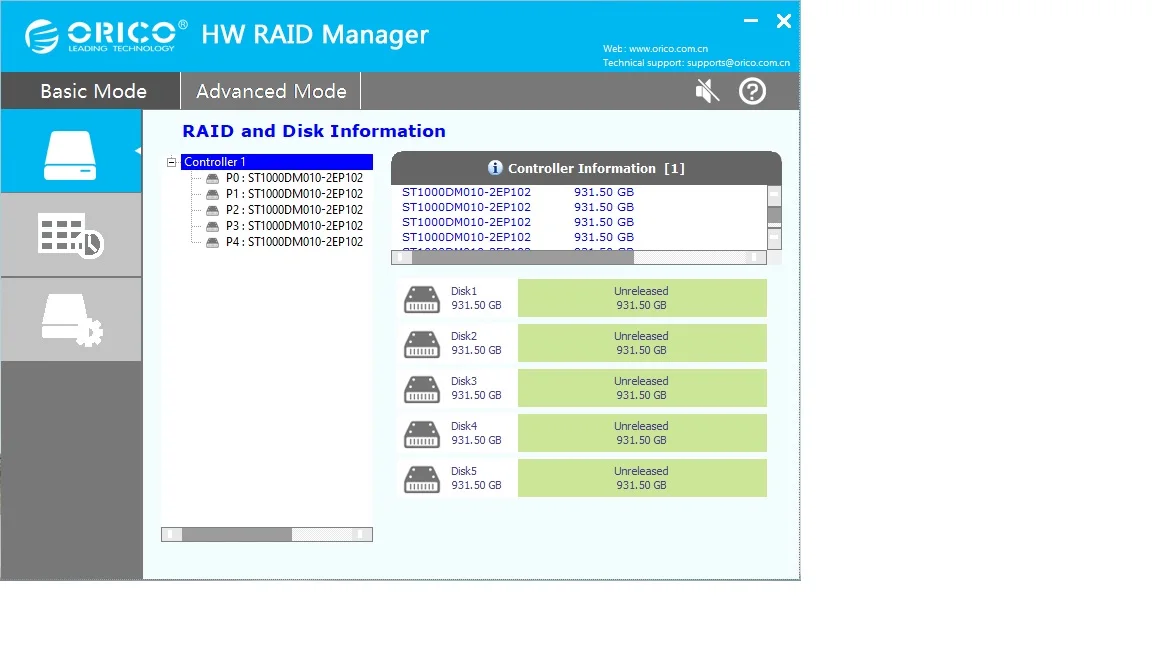Click the Disk1 931.50 GB label
1152x648 pixels.
pyautogui.click(x=476, y=298)
